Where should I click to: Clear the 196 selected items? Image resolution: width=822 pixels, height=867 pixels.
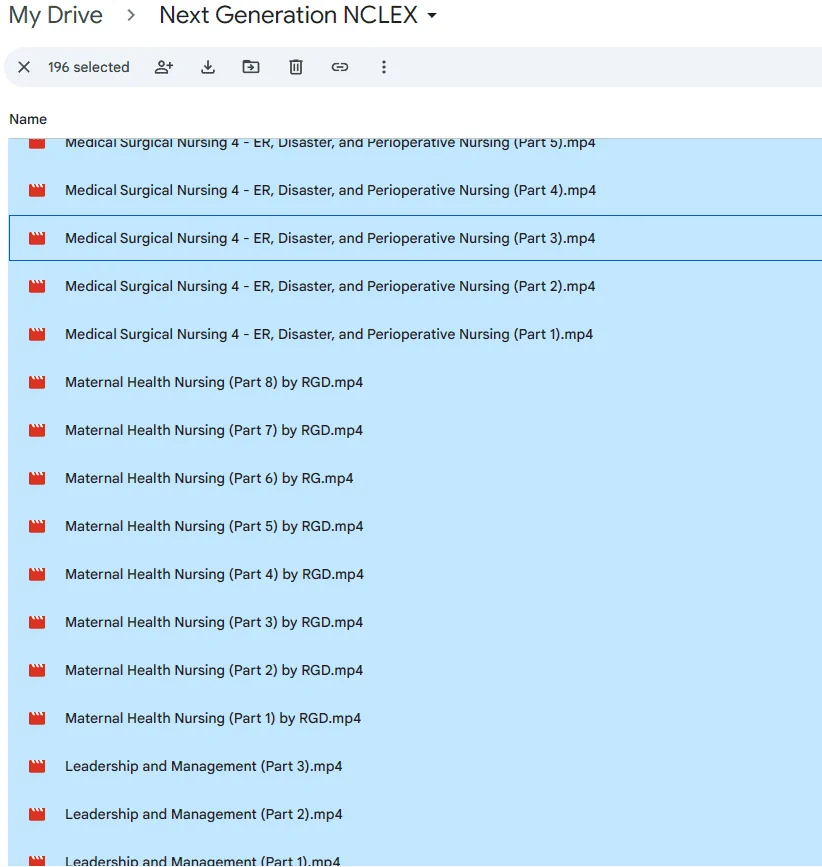tap(24, 67)
